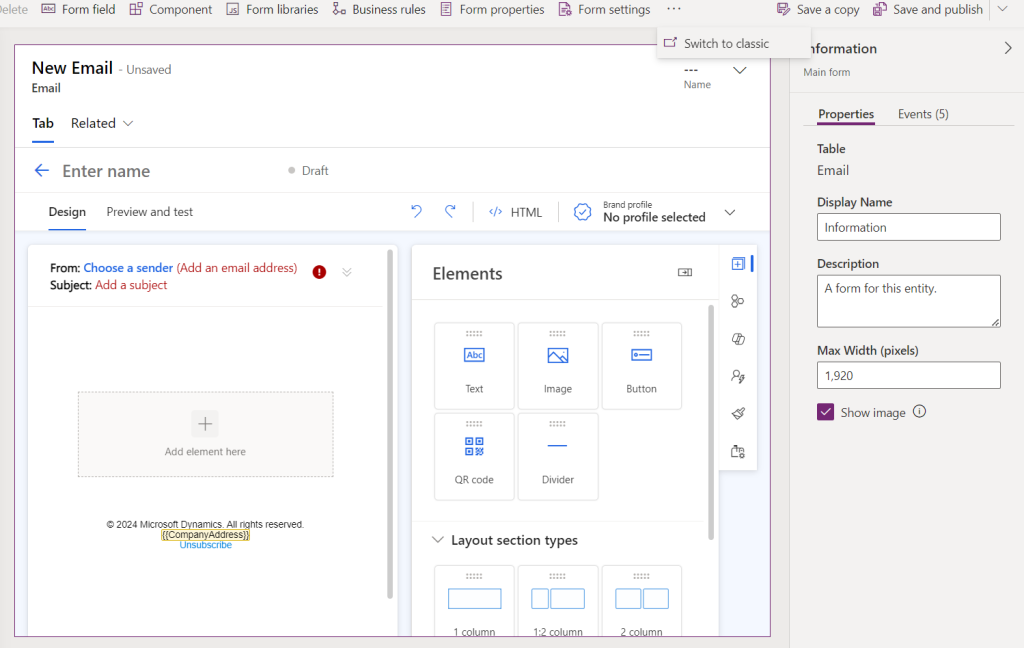This screenshot has width=1024, height=648.
Task: Open the Copilot icon in side rail
Action: [738, 338]
